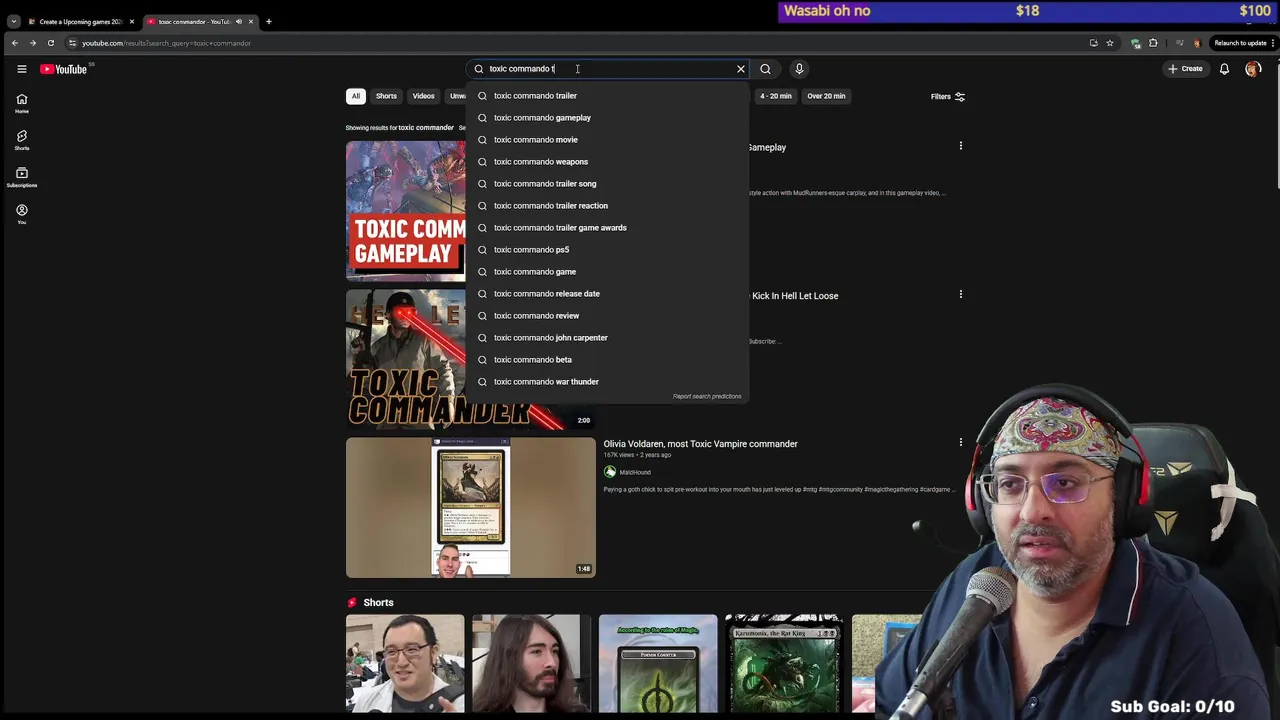
Task: Open a new browser tab
Action: pyautogui.click(x=268, y=21)
